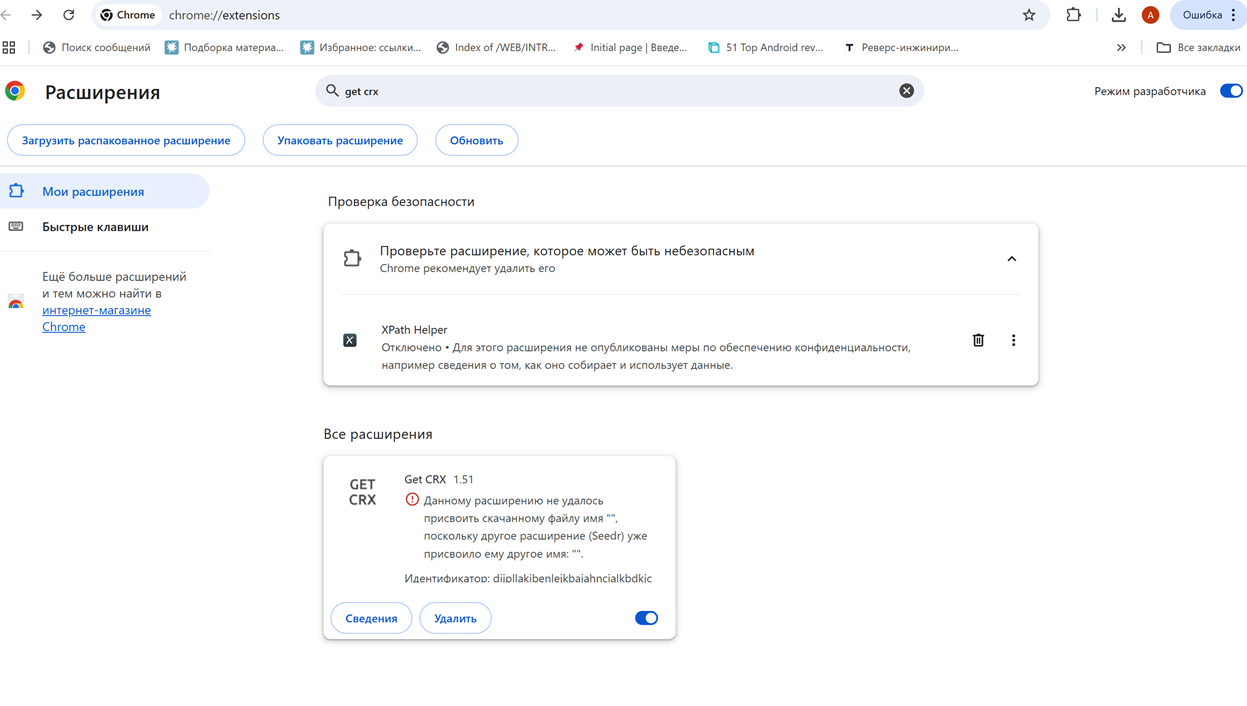Open bookmark Реверс-инжинири...
Image resolution: width=1247 pixels, height=706 pixels.
pyautogui.click(x=901, y=47)
